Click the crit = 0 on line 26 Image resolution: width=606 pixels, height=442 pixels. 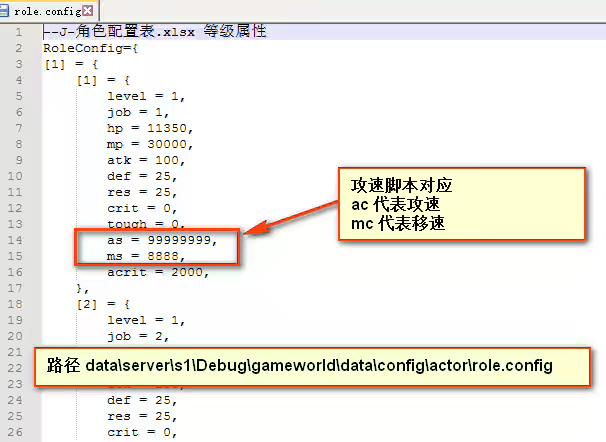pos(142,432)
